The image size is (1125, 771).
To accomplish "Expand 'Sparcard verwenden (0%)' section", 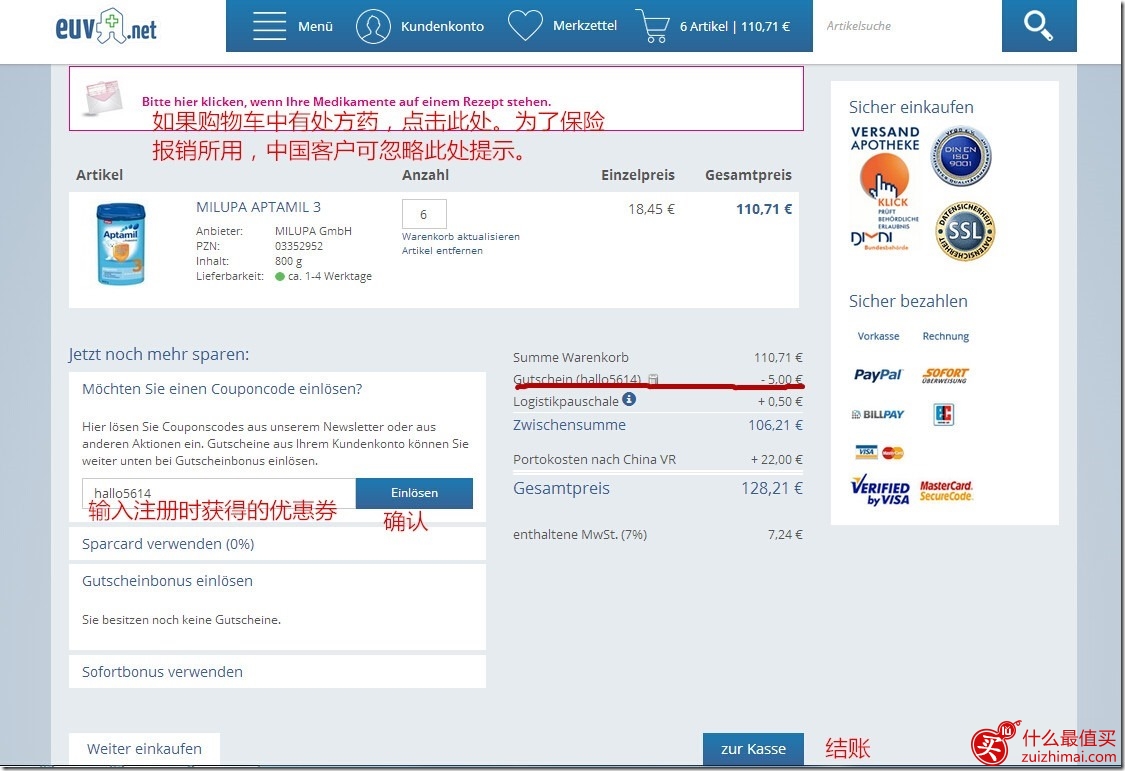I will pos(277,544).
